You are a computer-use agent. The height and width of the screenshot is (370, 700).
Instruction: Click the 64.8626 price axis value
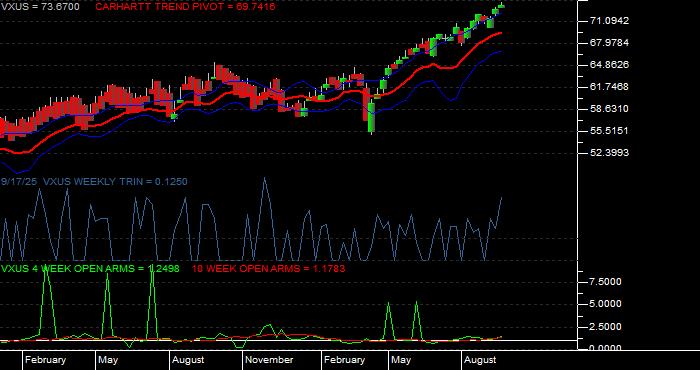click(x=609, y=65)
